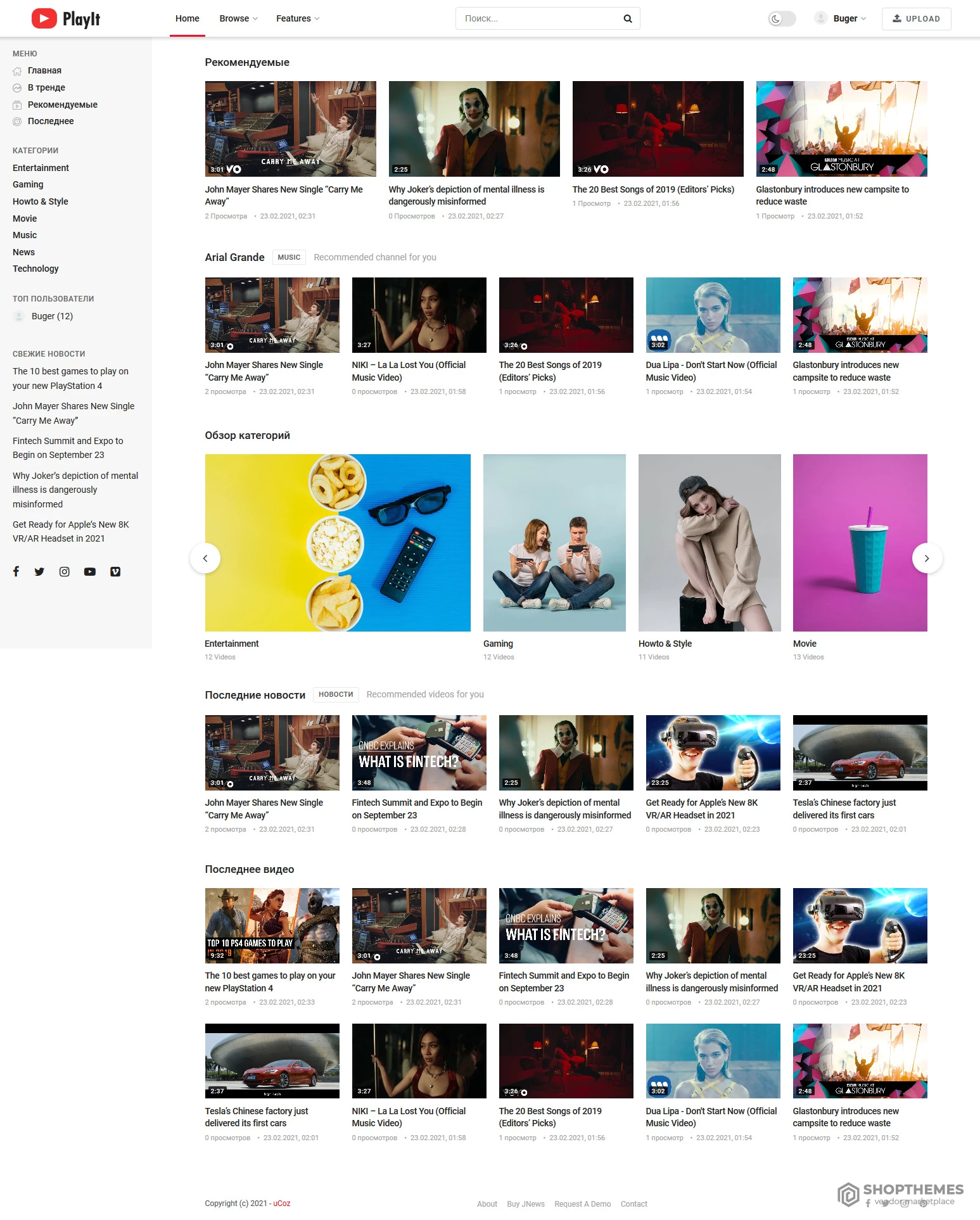The width and height of the screenshot is (980, 1220).
Task: Click the Главная home icon in sidebar
Action: (x=17, y=71)
